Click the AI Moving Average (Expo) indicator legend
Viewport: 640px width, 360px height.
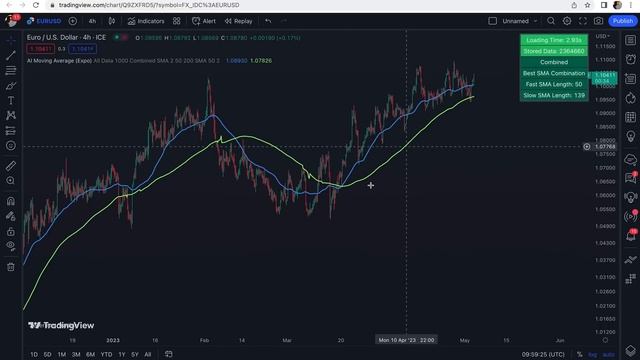pos(59,60)
